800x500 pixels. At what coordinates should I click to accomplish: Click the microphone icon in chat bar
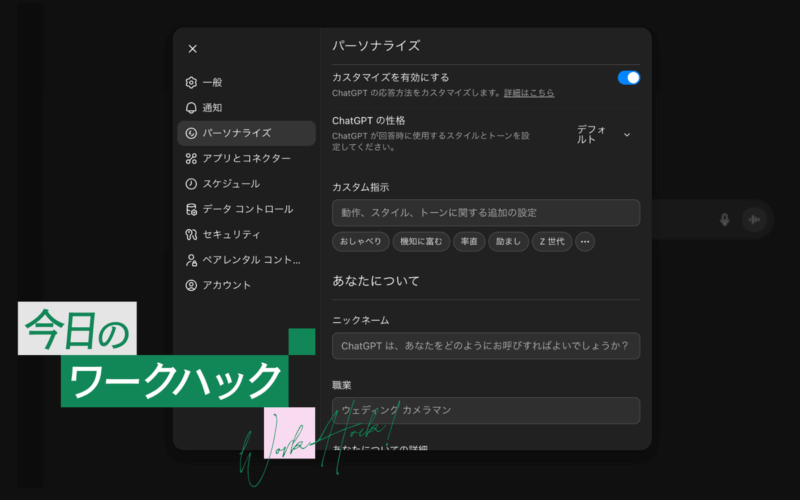click(725, 219)
